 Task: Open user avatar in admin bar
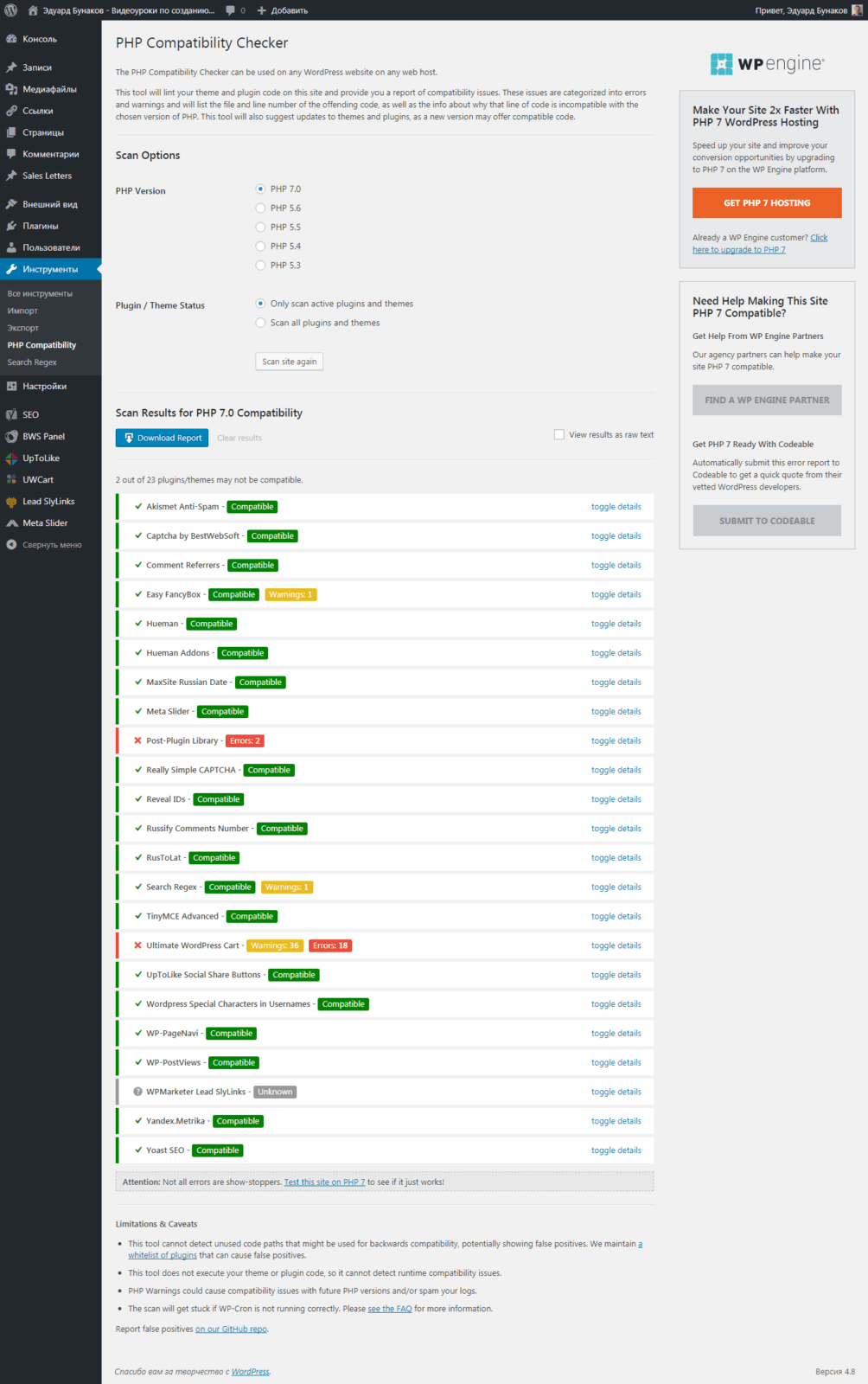click(857, 10)
